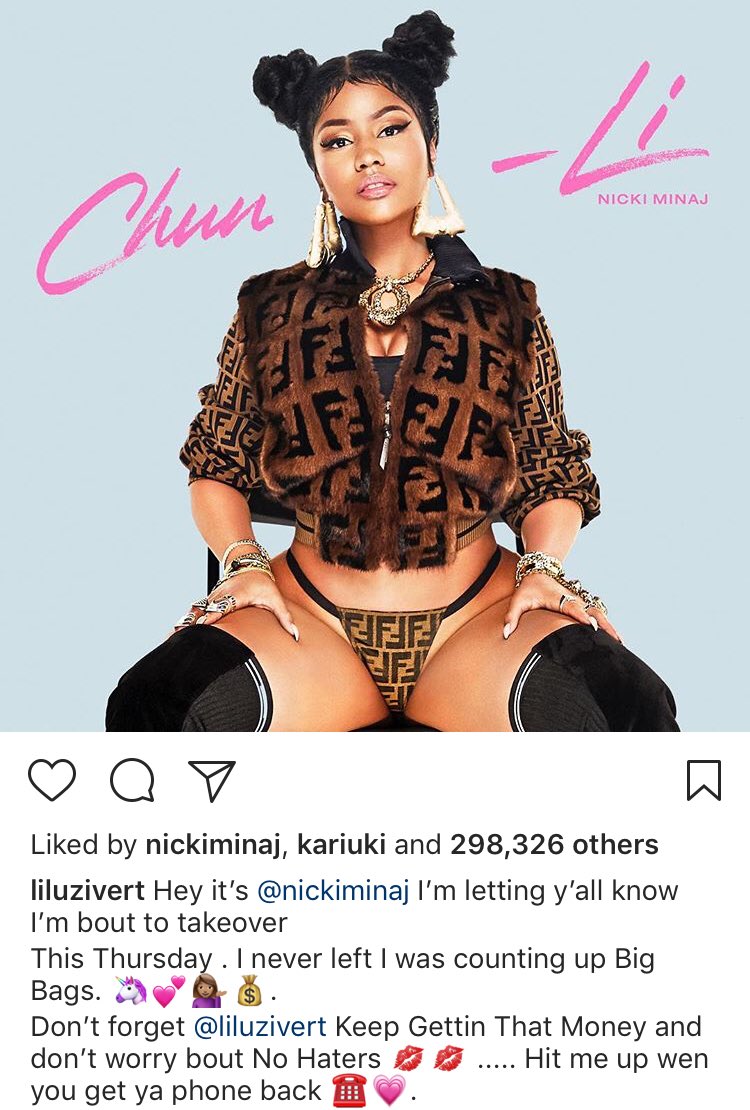Open nickiminaj profile from likes line
This screenshot has width=750, height=1110.
coord(213,845)
